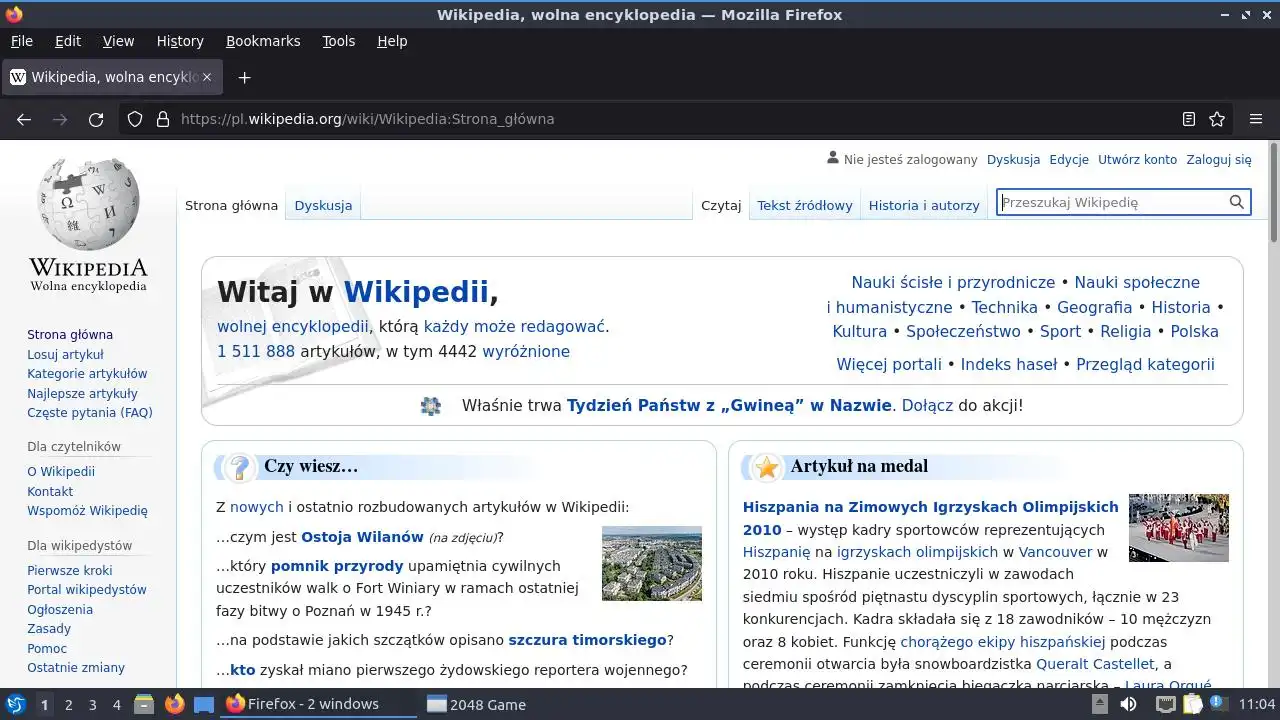Image resolution: width=1280 pixels, height=720 pixels.
Task: Open the Help menu
Action: (392, 41)
